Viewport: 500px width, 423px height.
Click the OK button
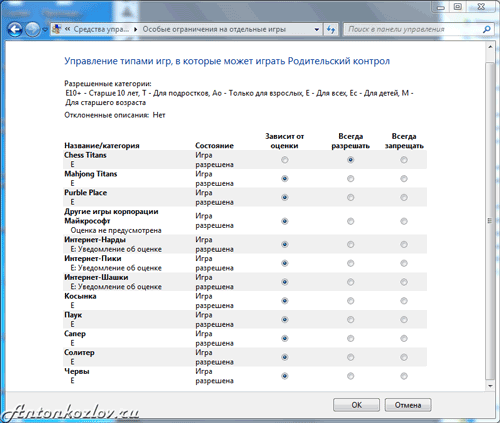coord(356,405)
